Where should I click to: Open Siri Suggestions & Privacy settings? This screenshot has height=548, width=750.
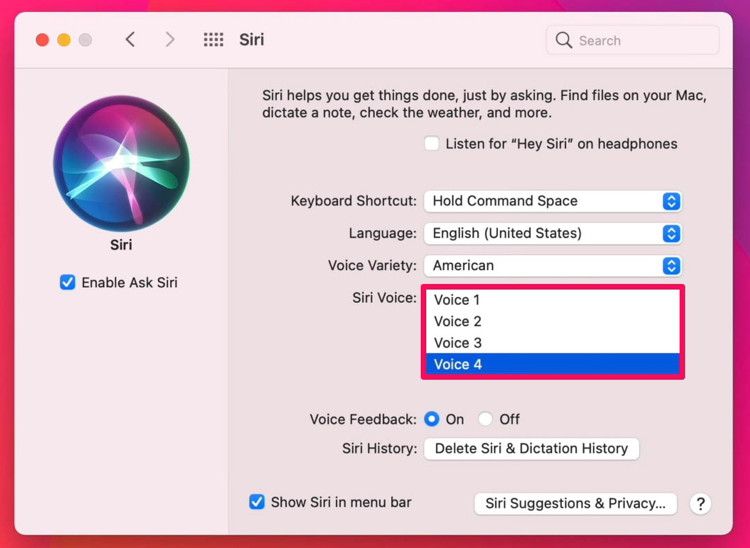click(x=575, y=504)
